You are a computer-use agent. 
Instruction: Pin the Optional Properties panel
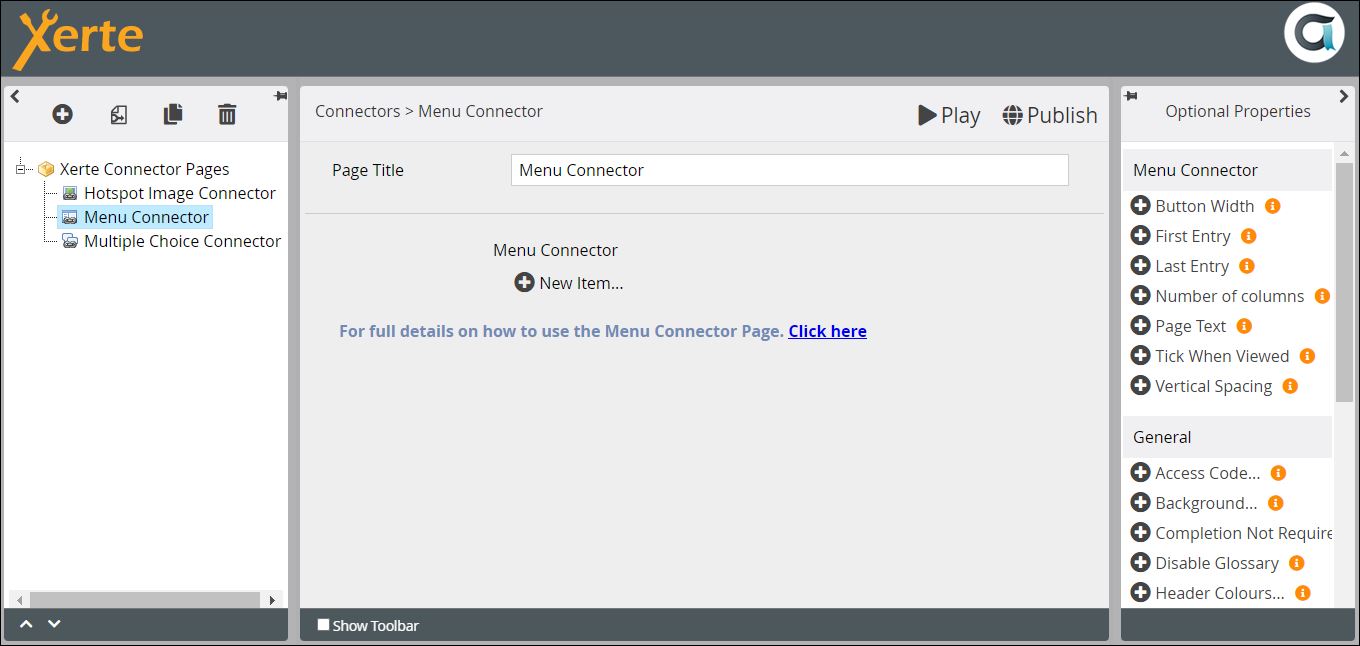1131,96
